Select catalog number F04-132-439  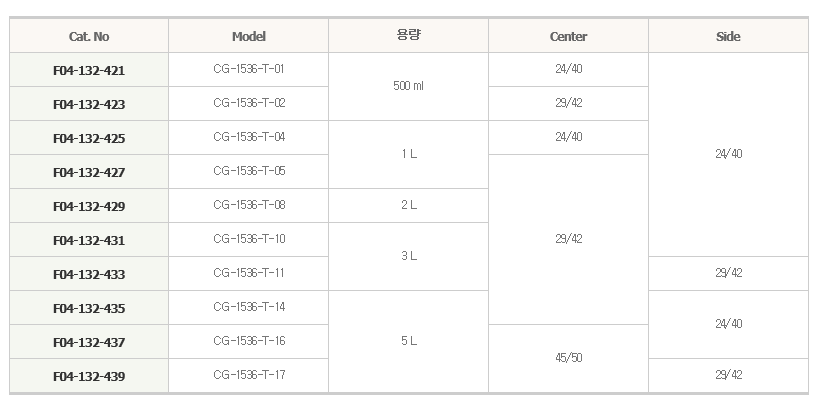point(89,376)
